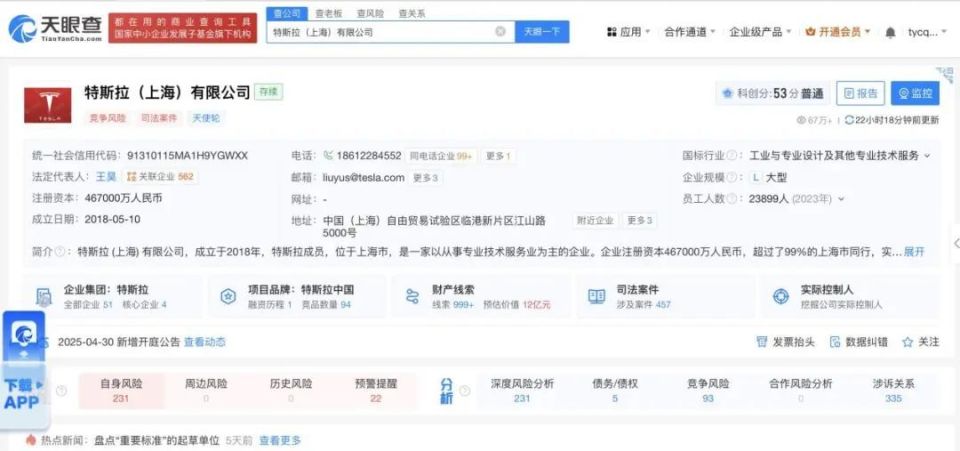This screenshot has height=451, width=960.
Task: Click the help icon beside 企业规模
Action: tap(733, 177)
